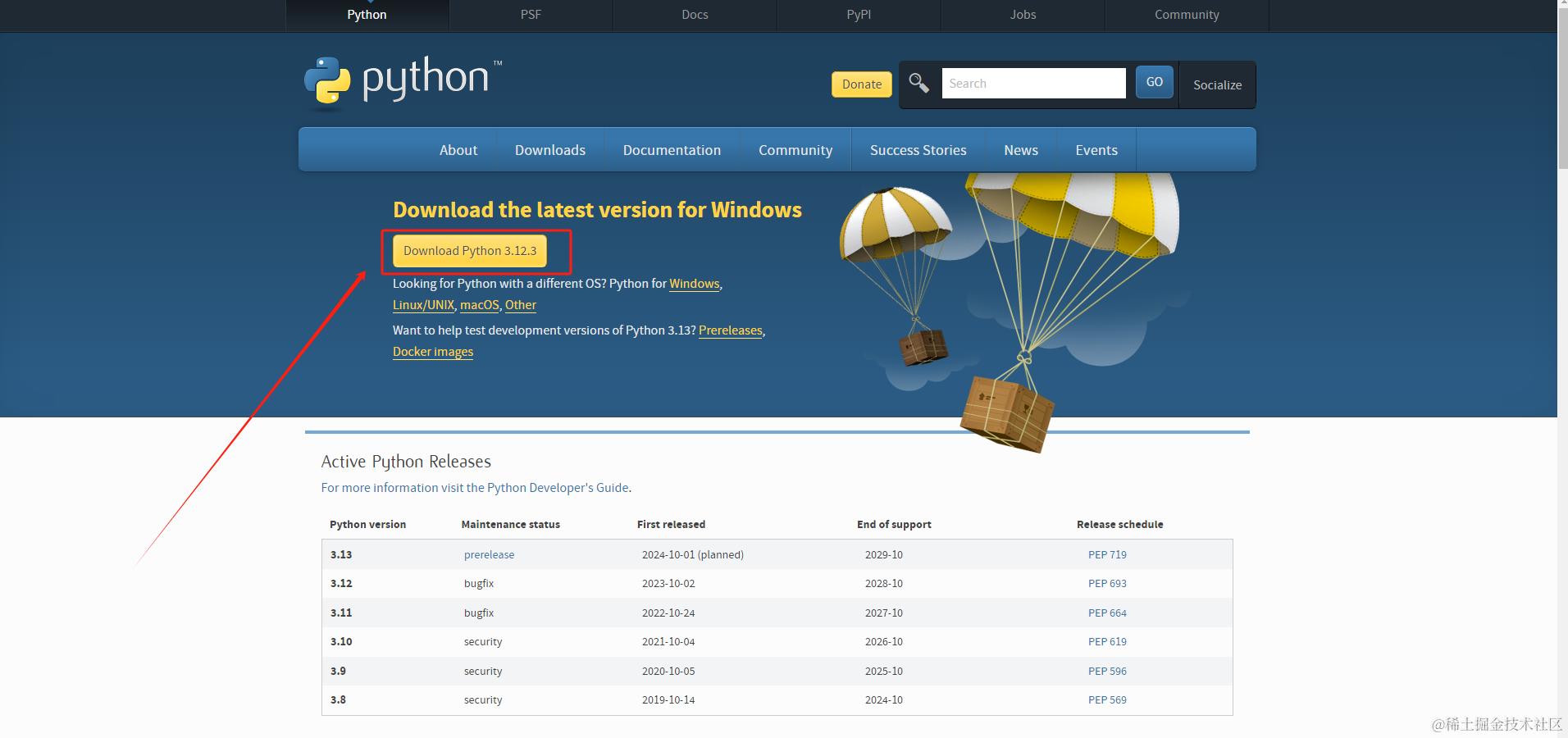Open the PEP 693 release schedule link
Image resolution: width=1568 pixels, height=738 pixels.
(1107, 584)
